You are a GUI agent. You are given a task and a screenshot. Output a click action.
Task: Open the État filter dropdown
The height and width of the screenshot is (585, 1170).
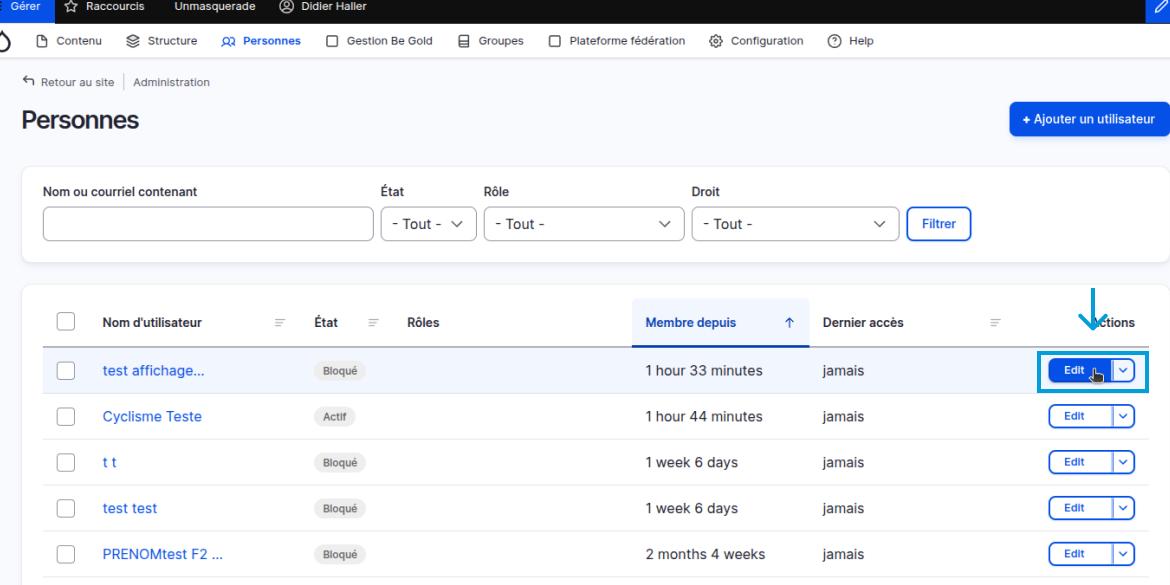coord(428,224)
